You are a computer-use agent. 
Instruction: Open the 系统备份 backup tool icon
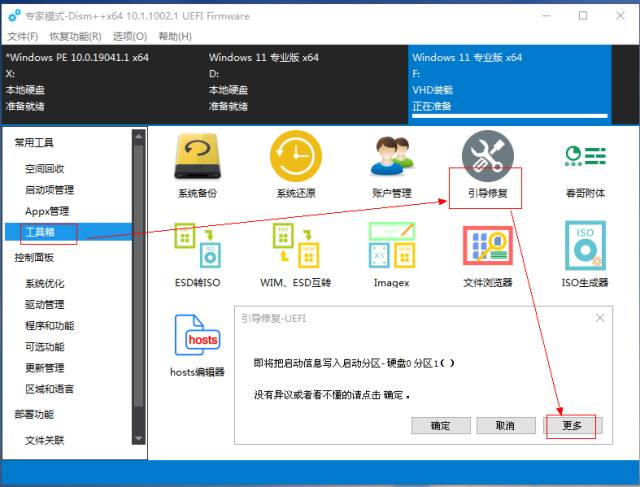(198, 157)
